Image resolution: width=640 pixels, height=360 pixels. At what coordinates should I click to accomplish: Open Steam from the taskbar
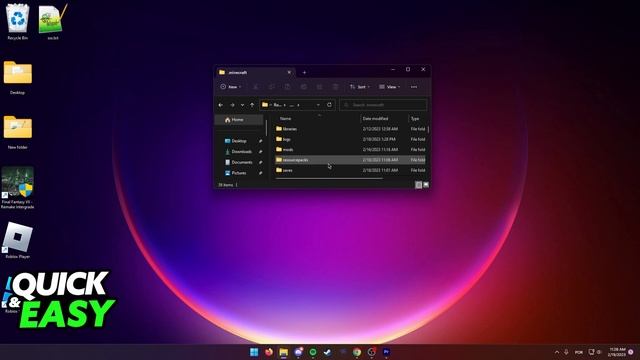tap(327, 352)
